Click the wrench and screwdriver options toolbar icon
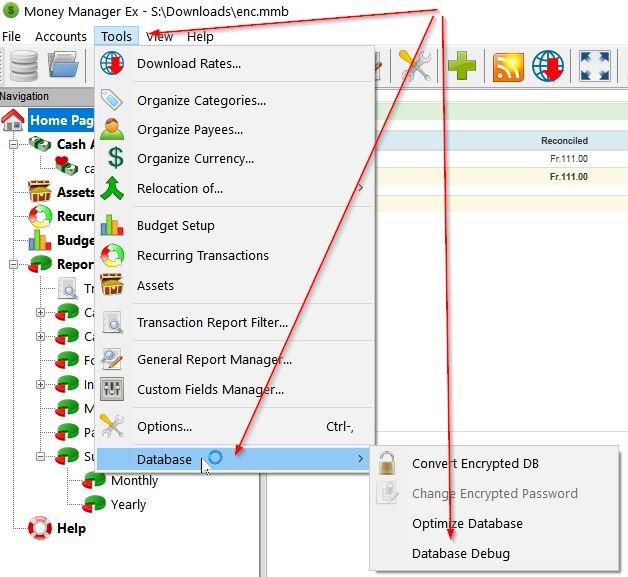This screenshot has width=628, height=577. click(414, 67)
